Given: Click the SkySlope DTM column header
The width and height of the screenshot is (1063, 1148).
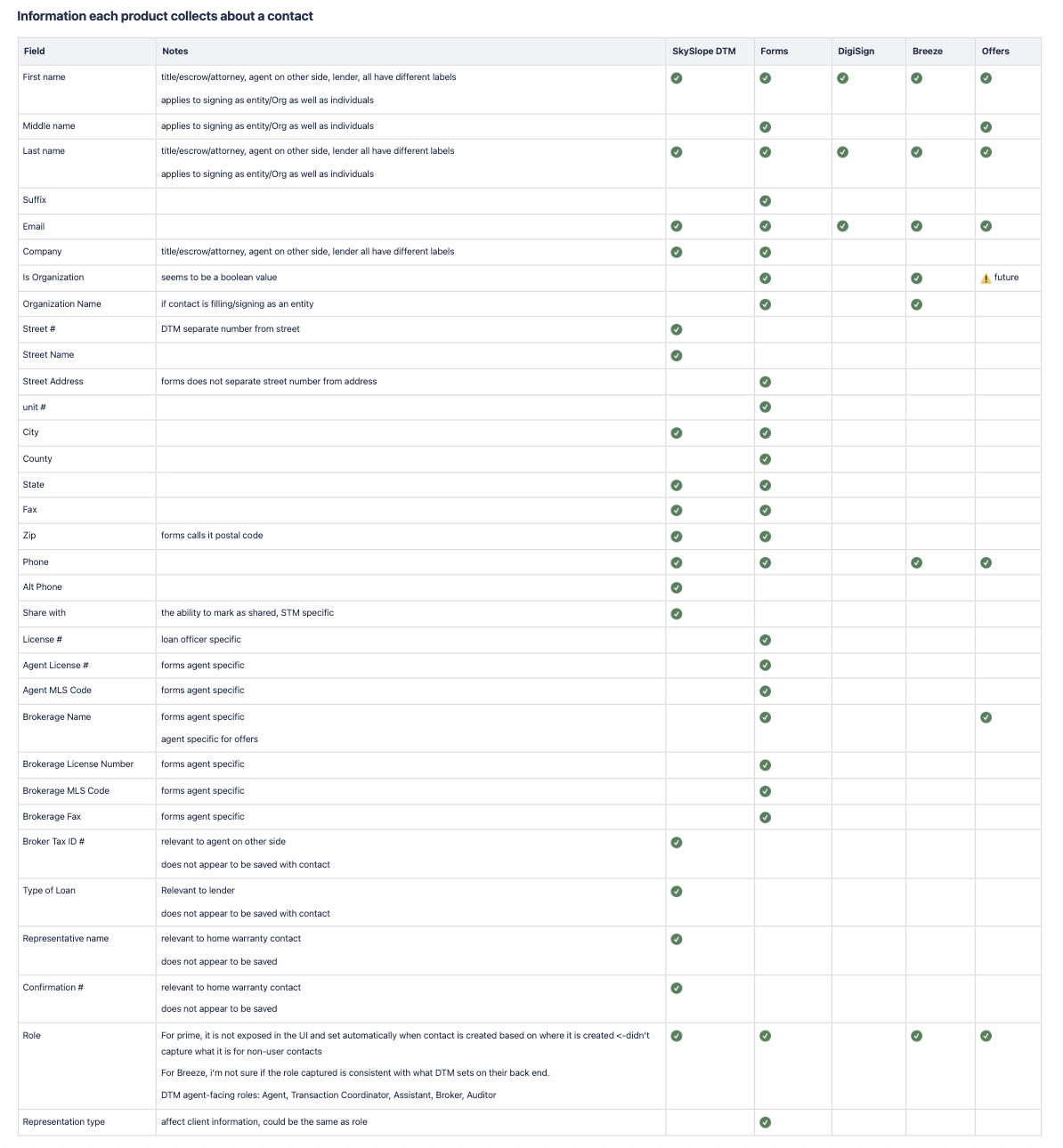Looking at the screenshot, I should tap(703, 52).
